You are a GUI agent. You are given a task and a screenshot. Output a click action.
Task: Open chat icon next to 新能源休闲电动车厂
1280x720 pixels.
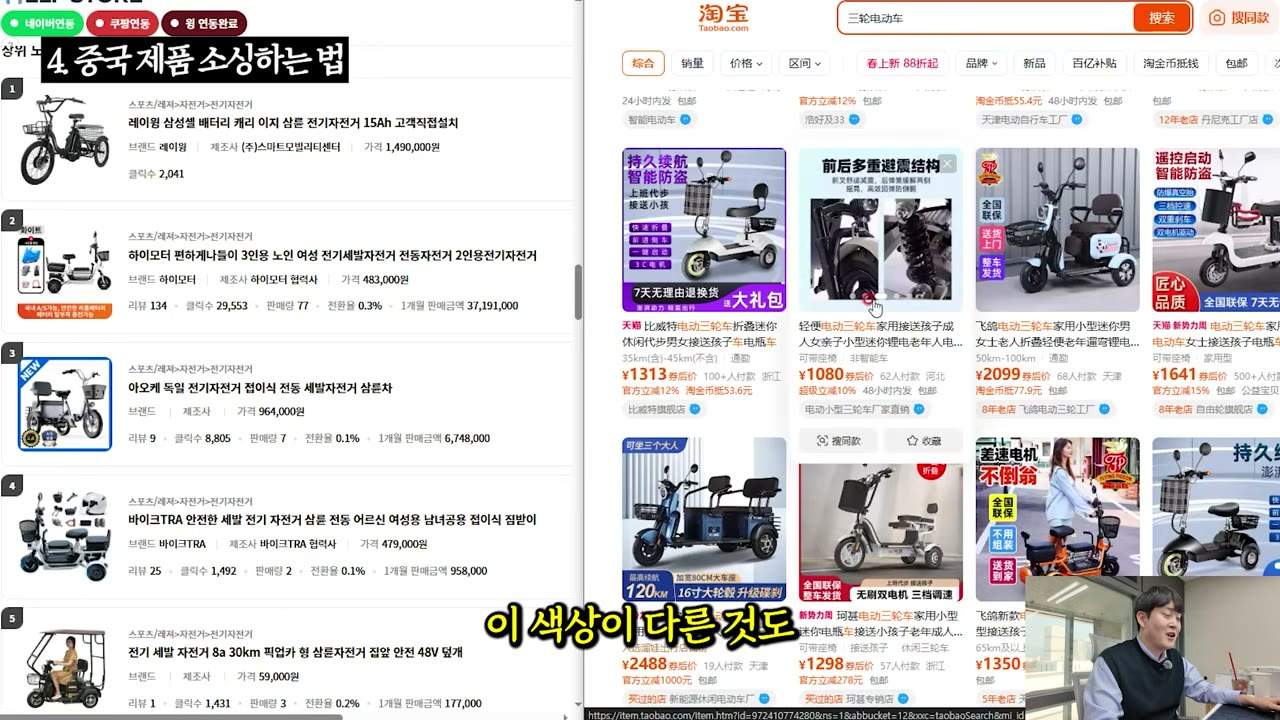click(765, 699)
